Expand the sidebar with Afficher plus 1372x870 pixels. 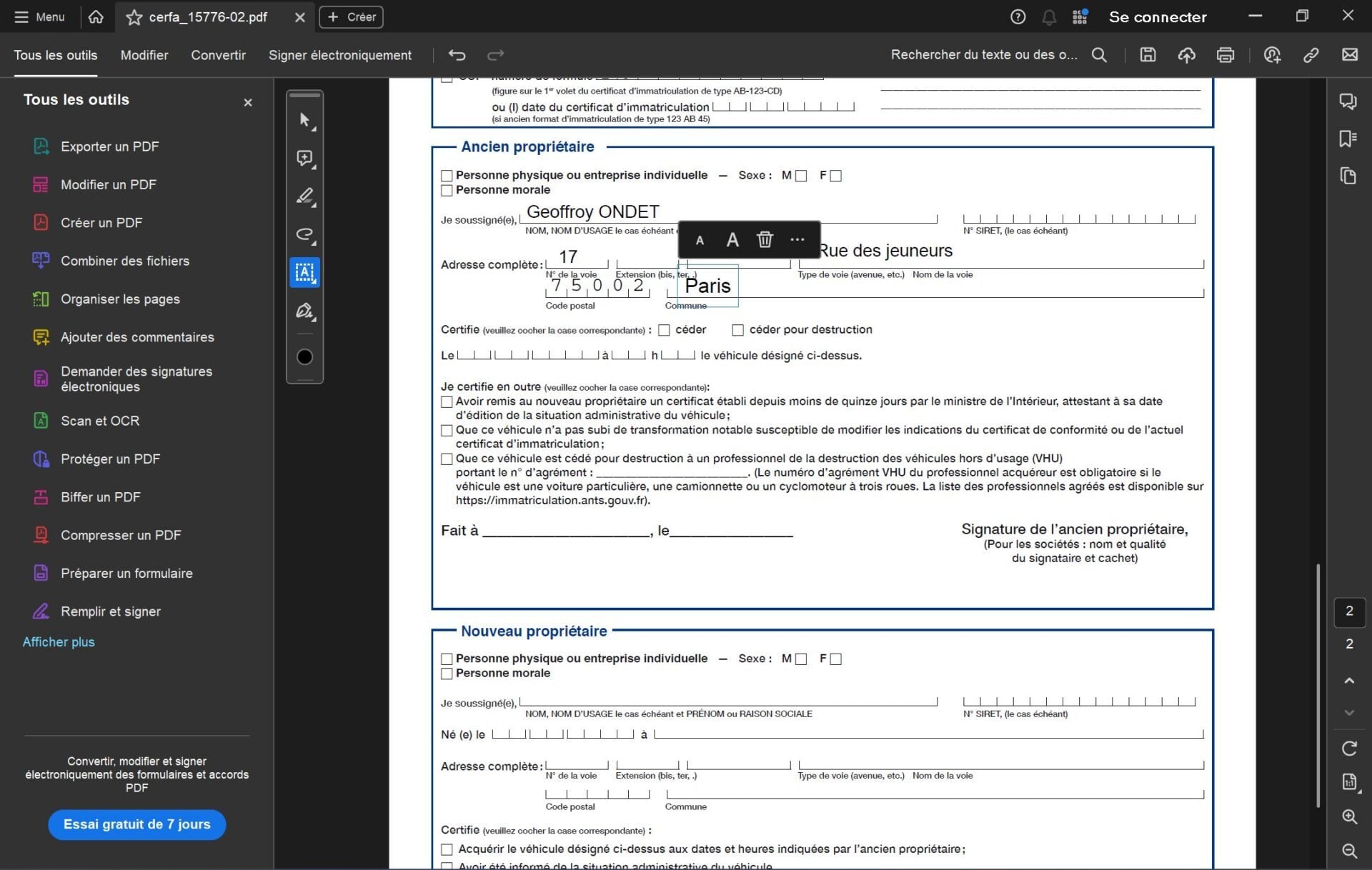59,642
